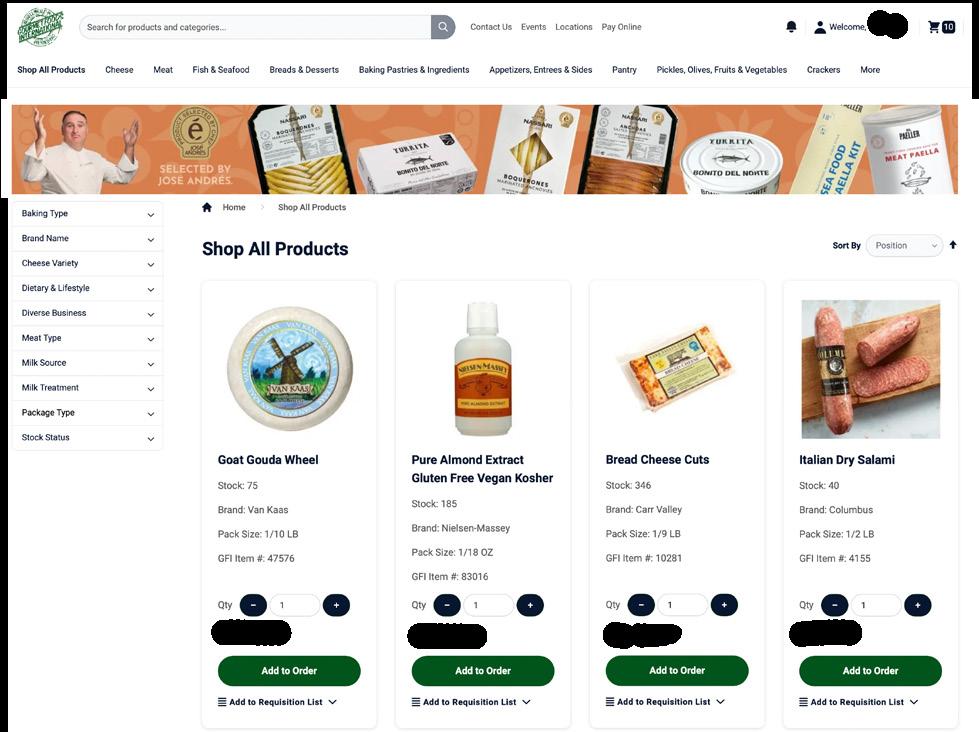Toggle the sort direction arrow

pyautogui.click(x=953, y=245)
